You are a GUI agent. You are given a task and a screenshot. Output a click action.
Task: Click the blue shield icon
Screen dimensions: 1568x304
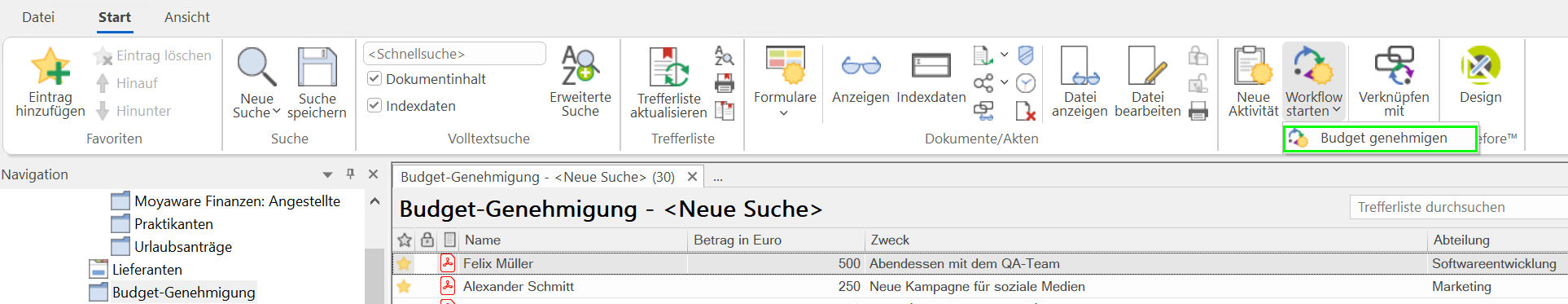1026,55
